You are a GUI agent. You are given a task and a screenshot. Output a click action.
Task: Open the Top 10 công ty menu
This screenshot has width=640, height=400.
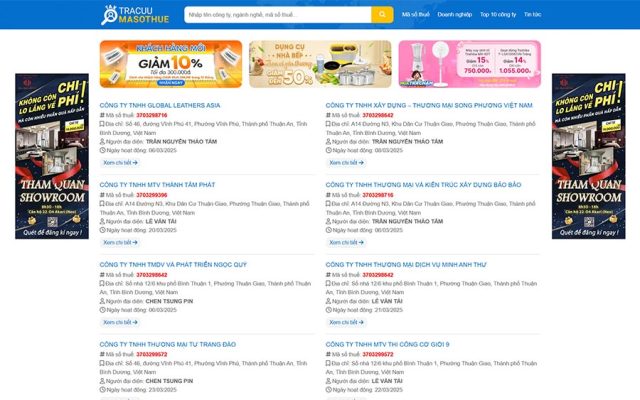tap(498, 14)
